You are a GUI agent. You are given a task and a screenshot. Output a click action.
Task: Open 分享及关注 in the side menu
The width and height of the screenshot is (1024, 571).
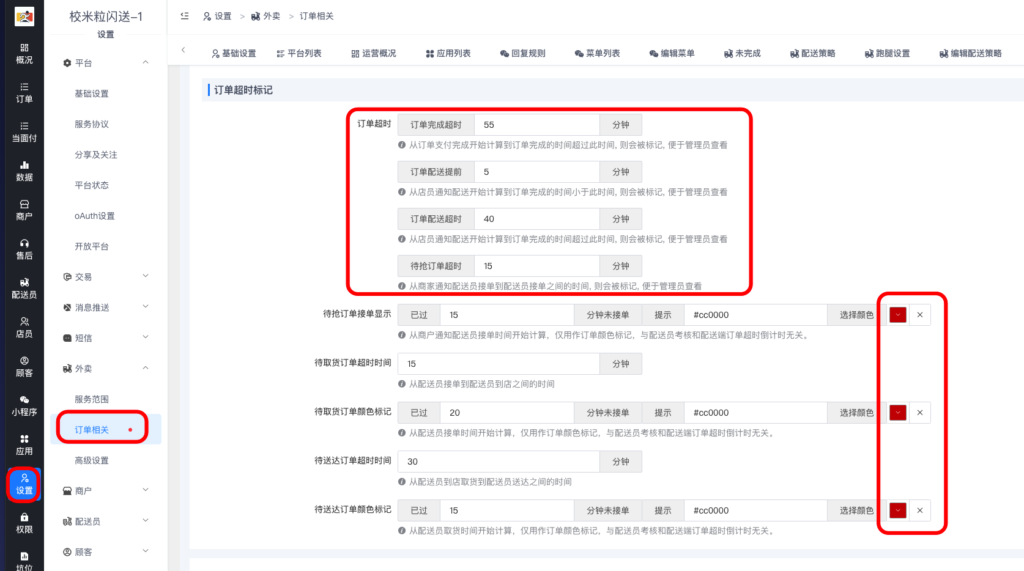(95, 155)
